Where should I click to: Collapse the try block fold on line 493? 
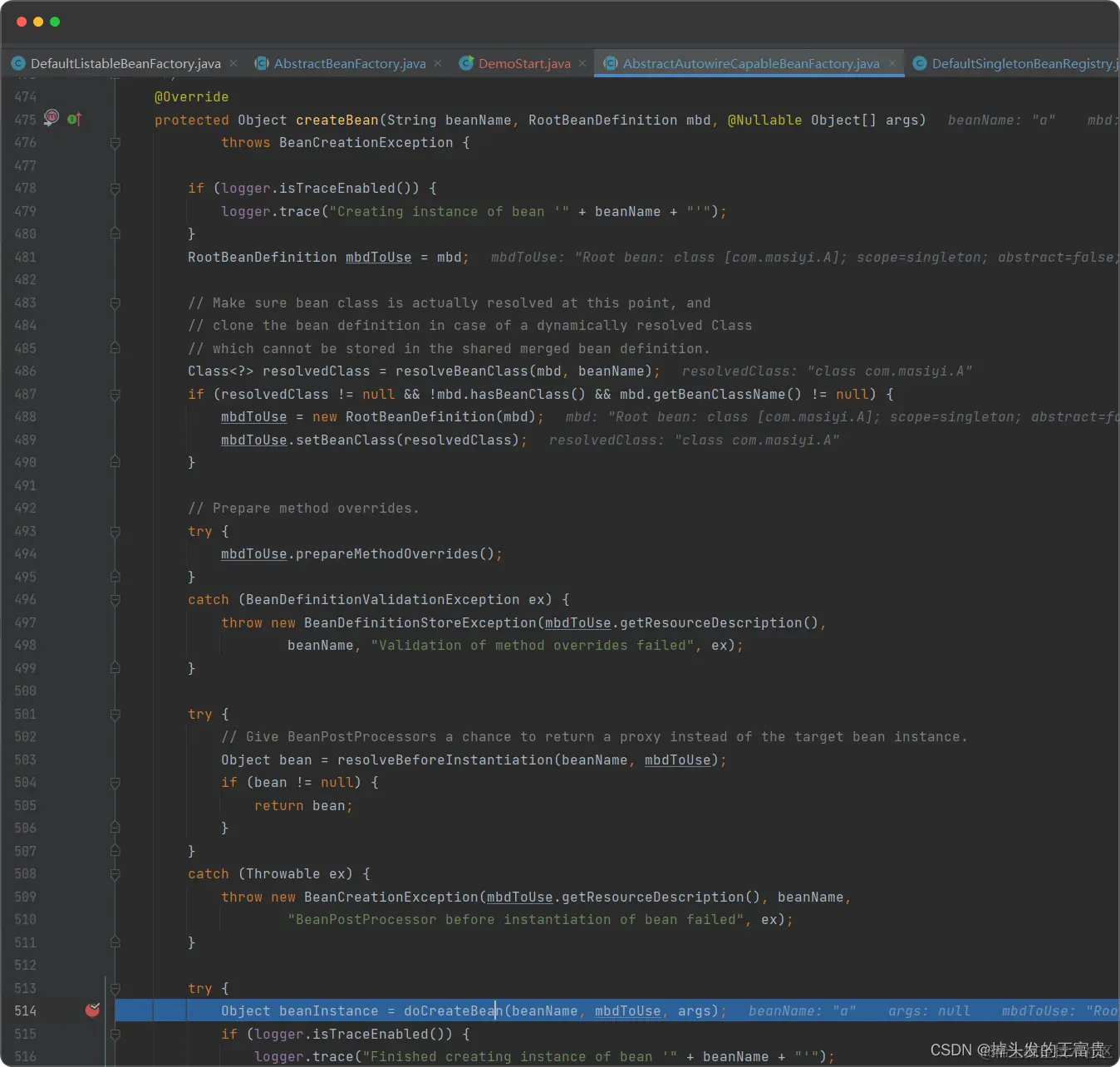point(115,532)
